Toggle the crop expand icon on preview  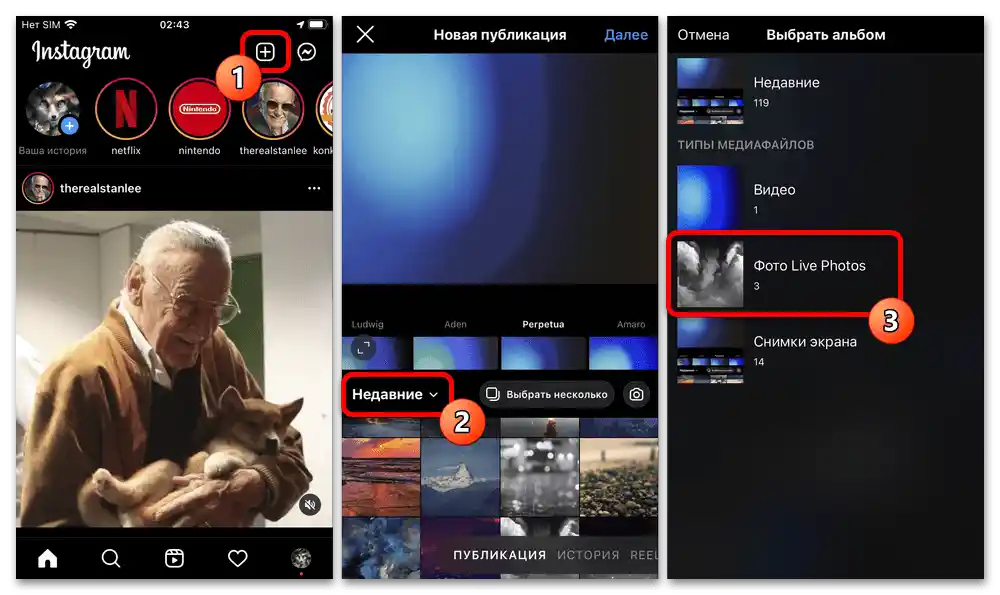pyautogui.click(x=363, y=348)
